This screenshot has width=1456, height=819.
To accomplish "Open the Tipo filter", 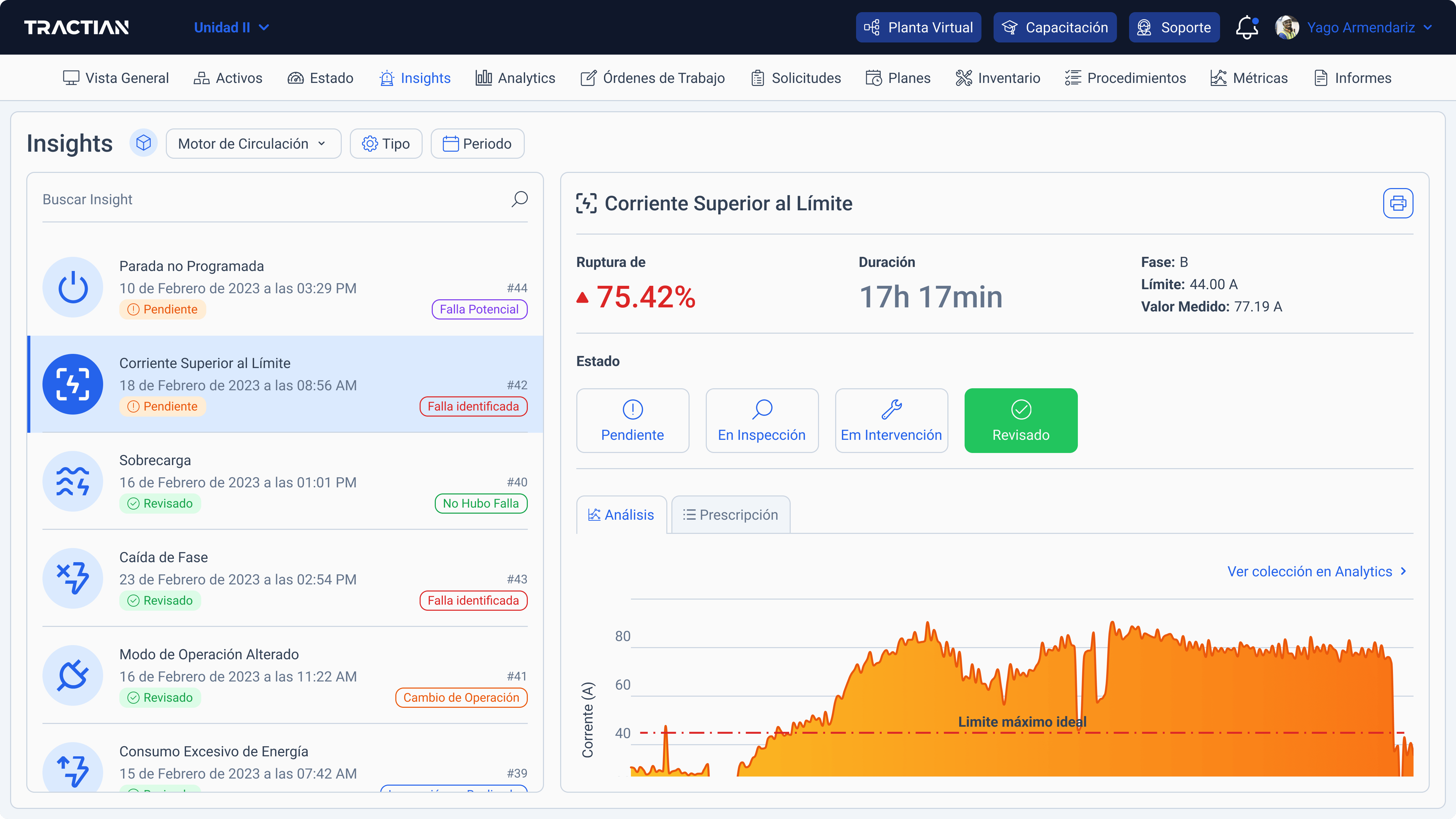I will [386, 144].
